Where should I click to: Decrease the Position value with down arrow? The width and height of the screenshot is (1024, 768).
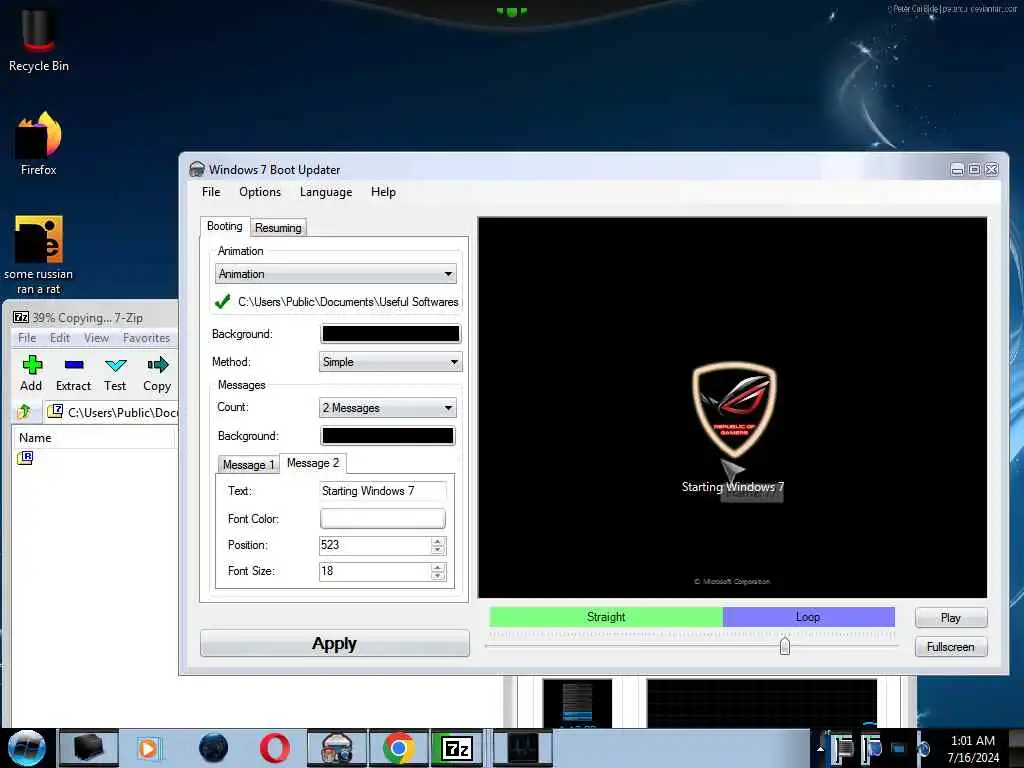[438, 550]
